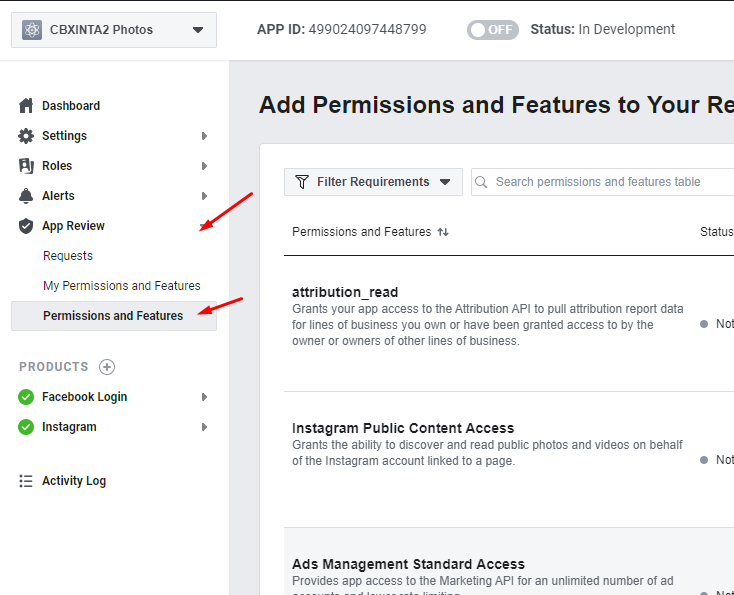Screen dimensions: 734x595
Task: Sort by the Permissions and Features arrows icon
Action: coord(443,232)
